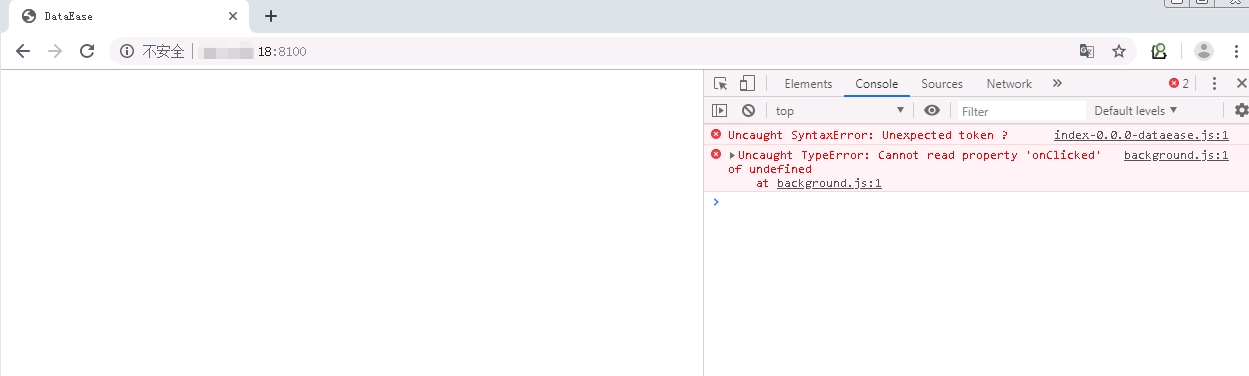Show more DevTools tabs chevron
This screenshot has height=376, width=1249.
1057,84
